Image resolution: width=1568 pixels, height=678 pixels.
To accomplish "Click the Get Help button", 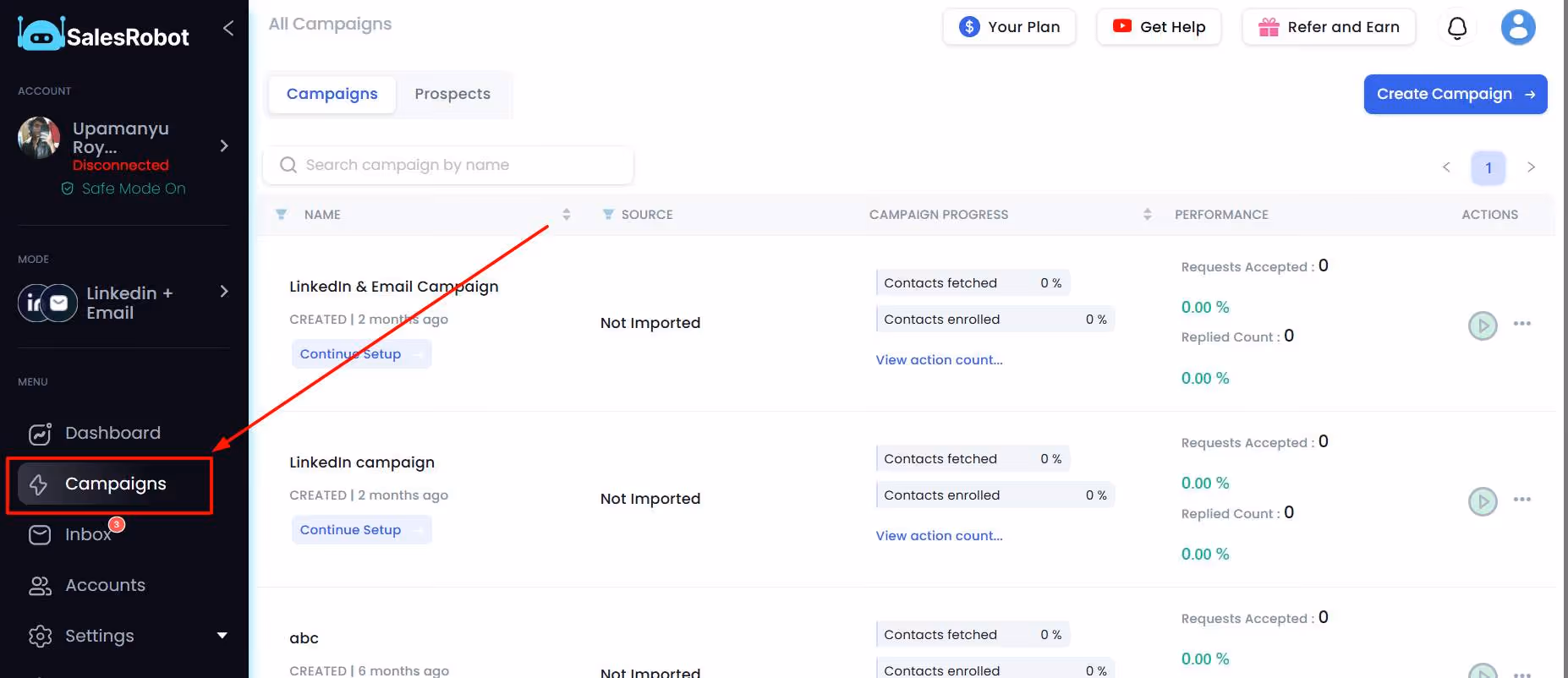I will coord(1159,27).
